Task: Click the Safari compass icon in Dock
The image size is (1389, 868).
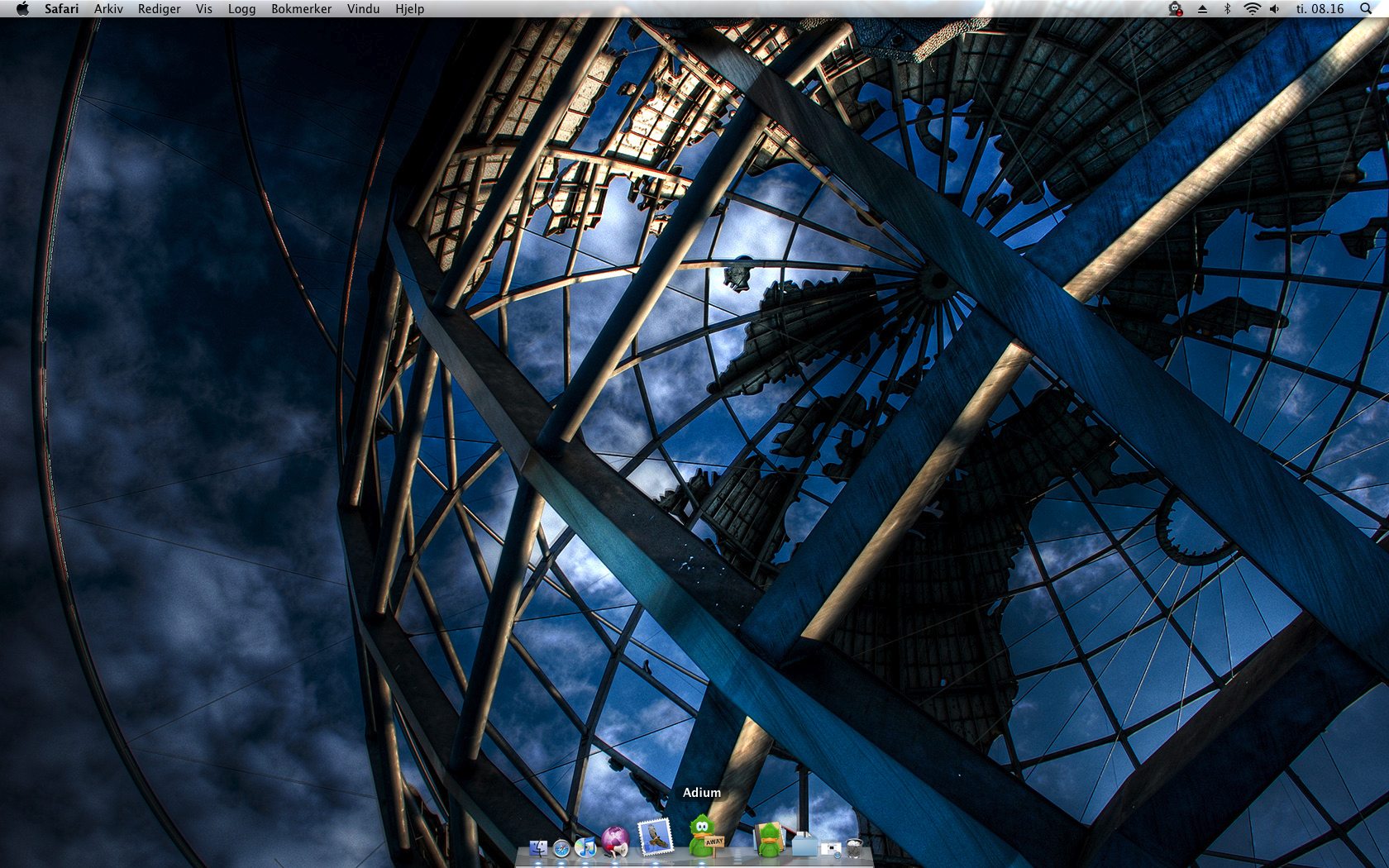Action: (561, 848)
